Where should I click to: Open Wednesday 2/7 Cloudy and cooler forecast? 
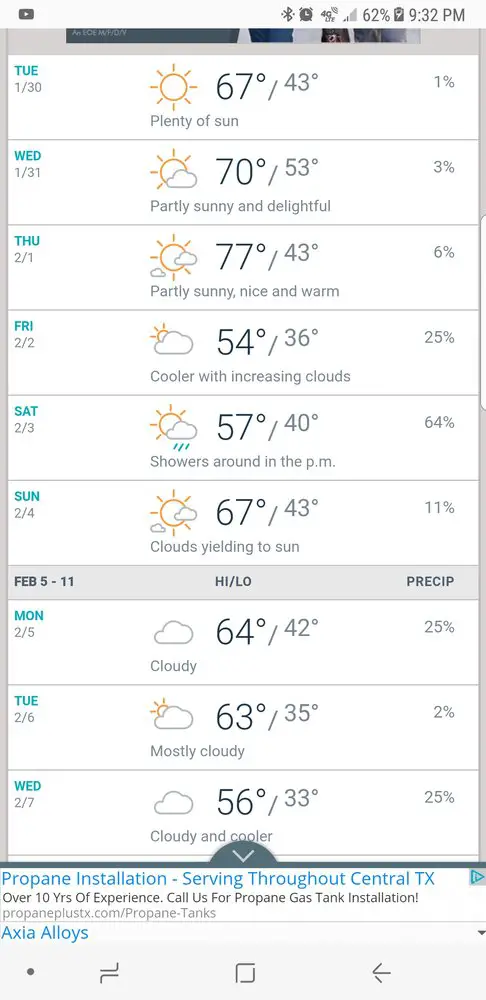[242, 812]
